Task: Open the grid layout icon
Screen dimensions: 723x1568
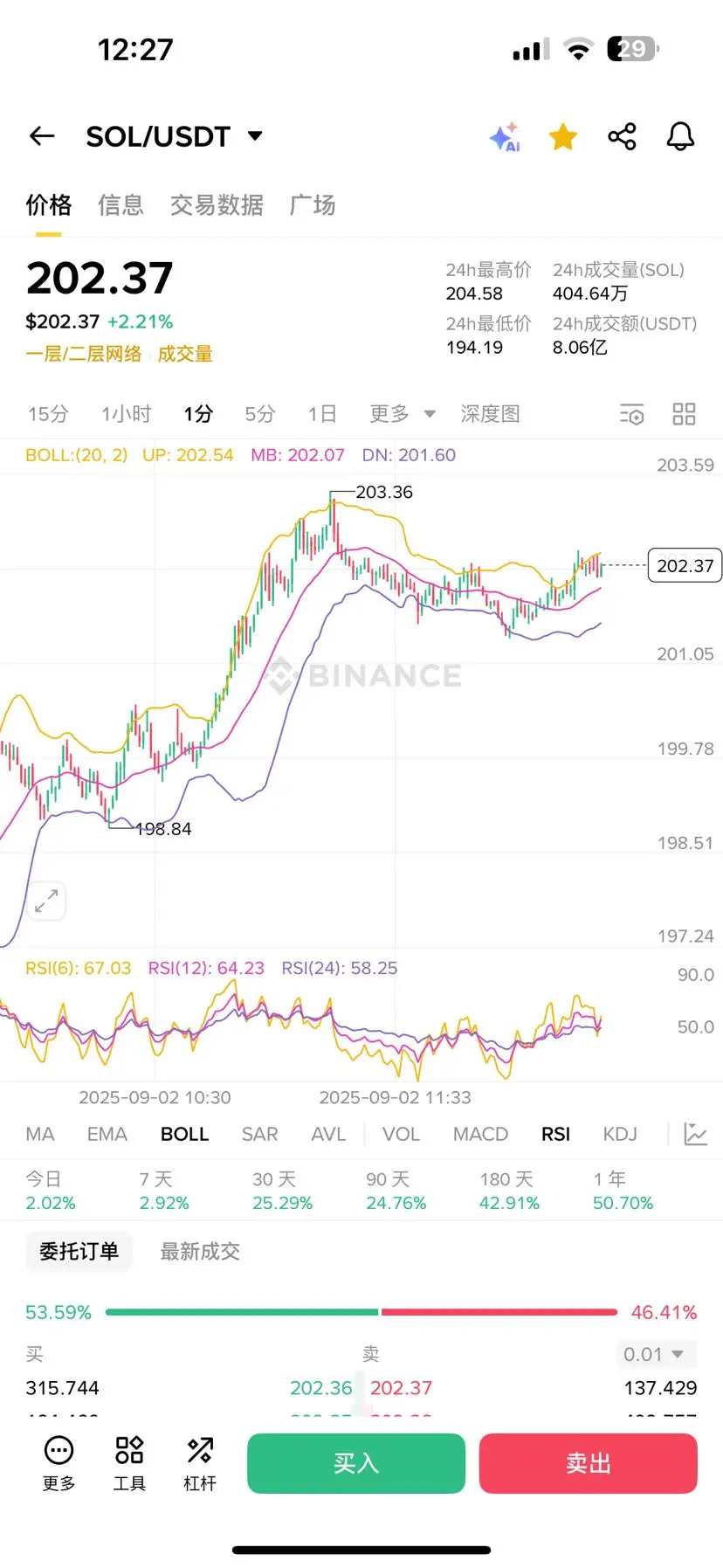Action: (x=684, y=414)
